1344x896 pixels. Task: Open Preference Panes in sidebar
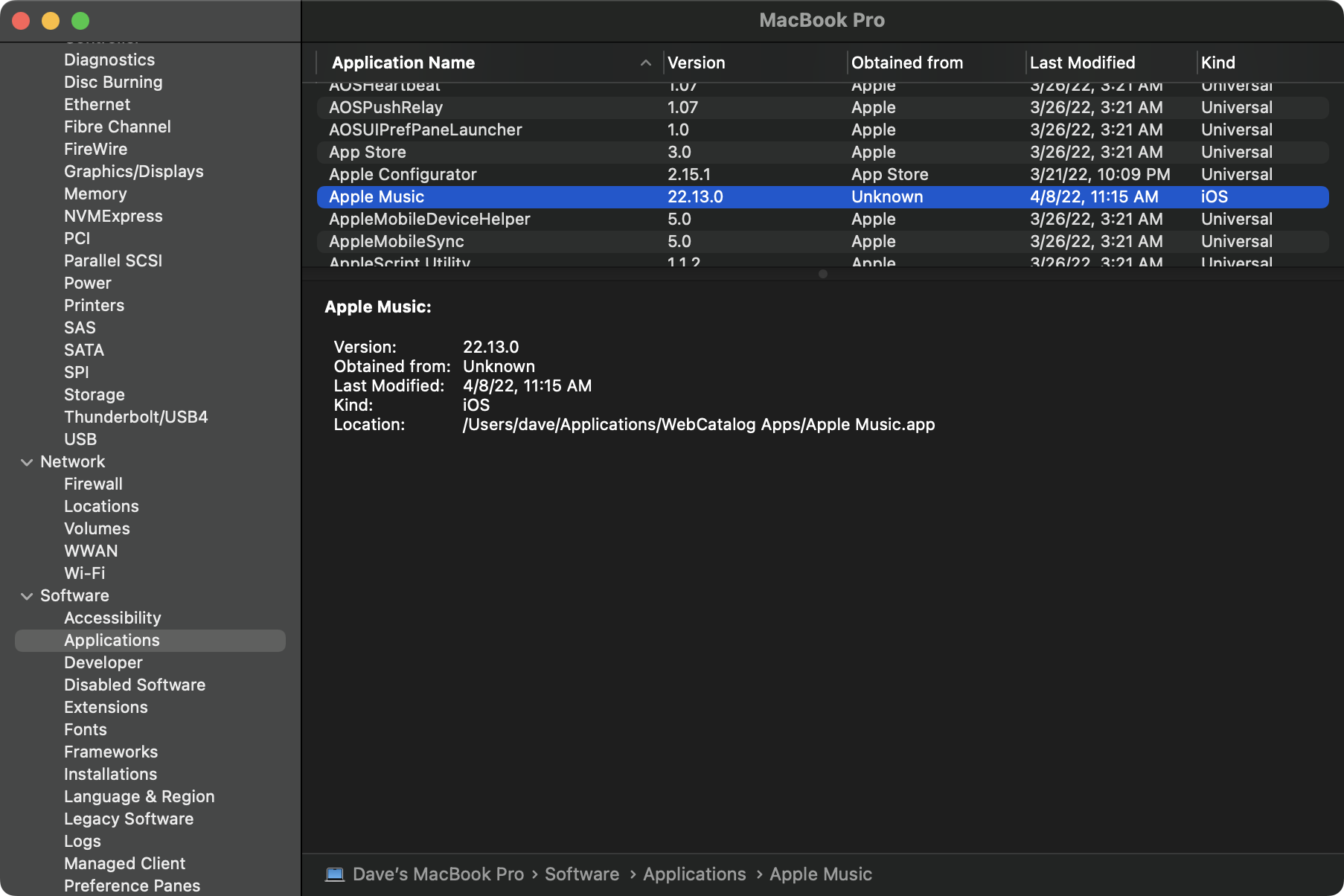(x=132, y=886)
